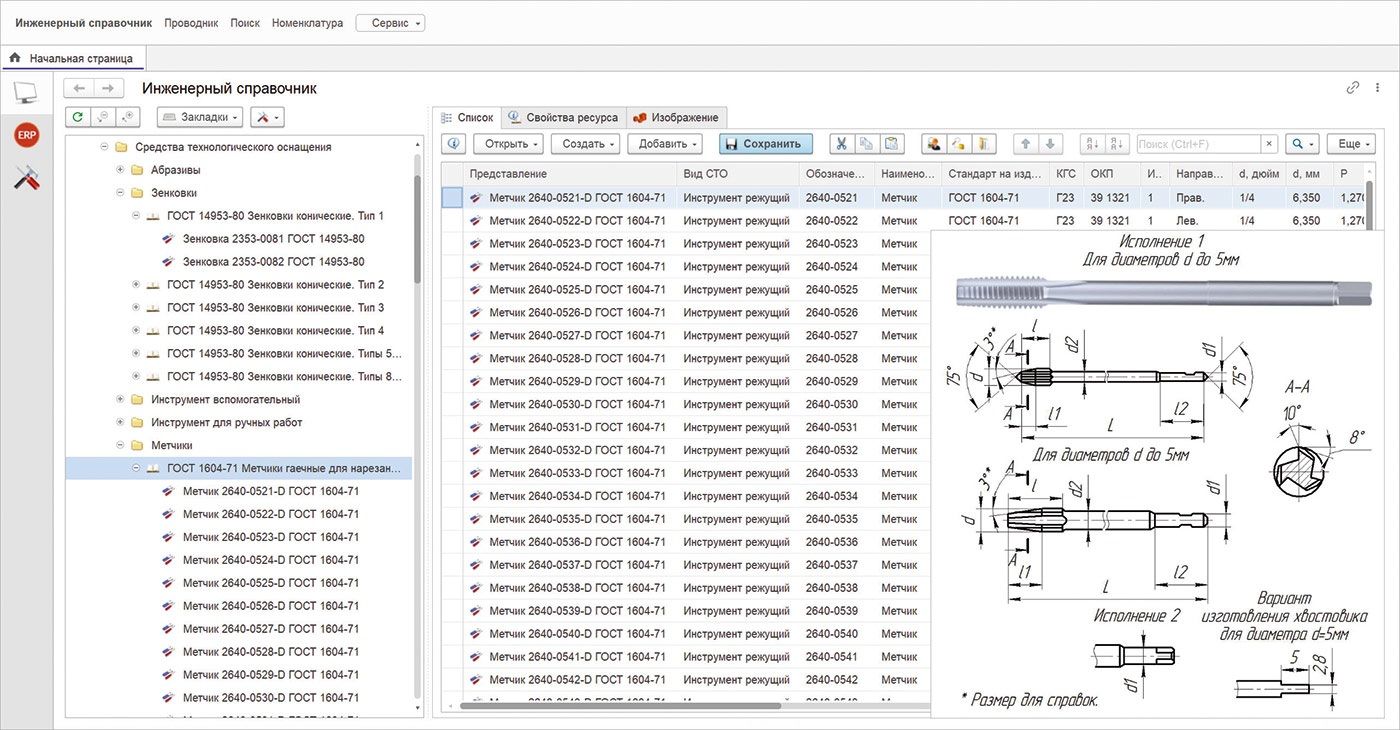Open the Закладки dropdown
1400x730 pixels.
(201, 118)
